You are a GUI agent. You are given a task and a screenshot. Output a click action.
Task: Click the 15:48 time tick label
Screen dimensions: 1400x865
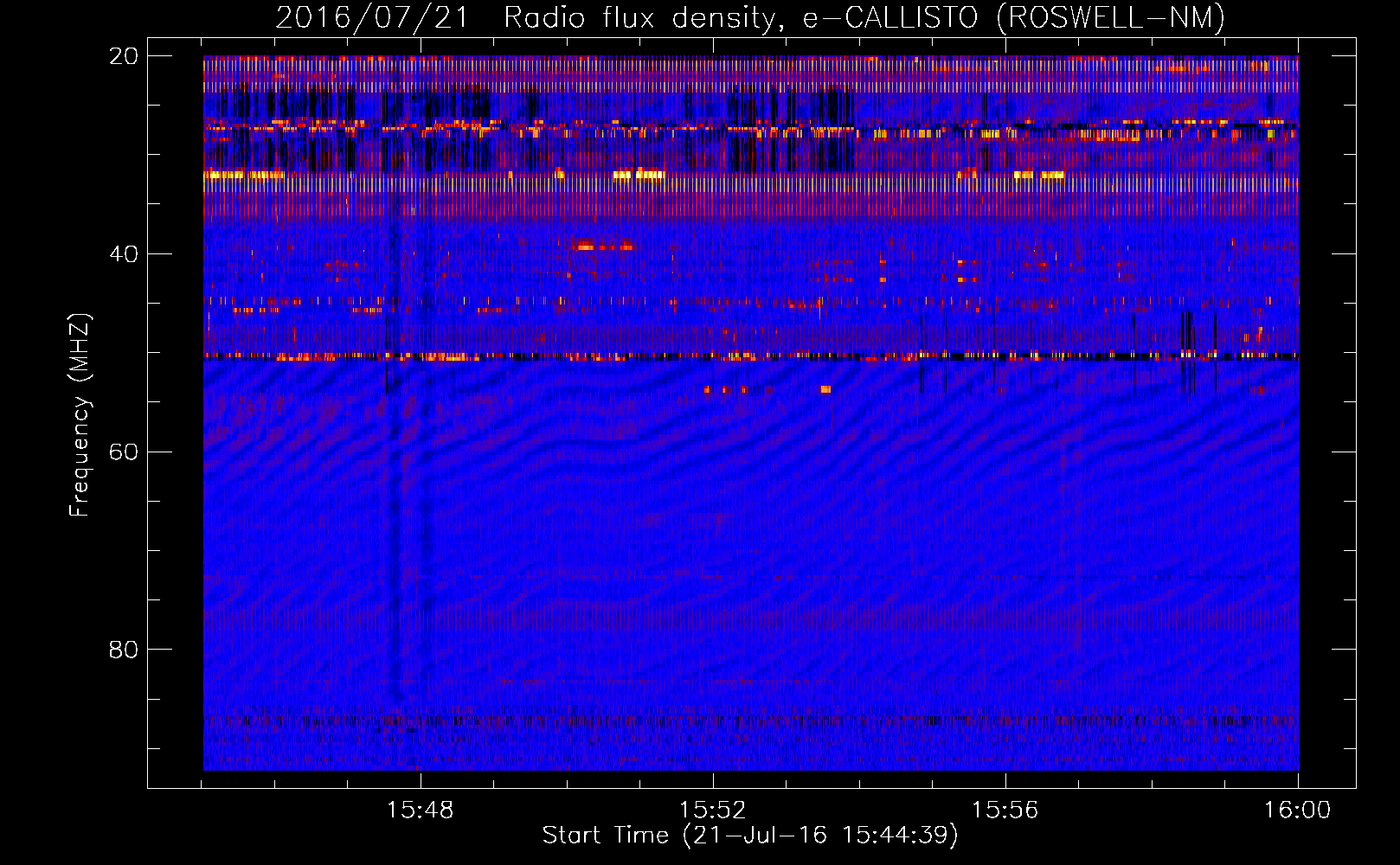point(420,811)
